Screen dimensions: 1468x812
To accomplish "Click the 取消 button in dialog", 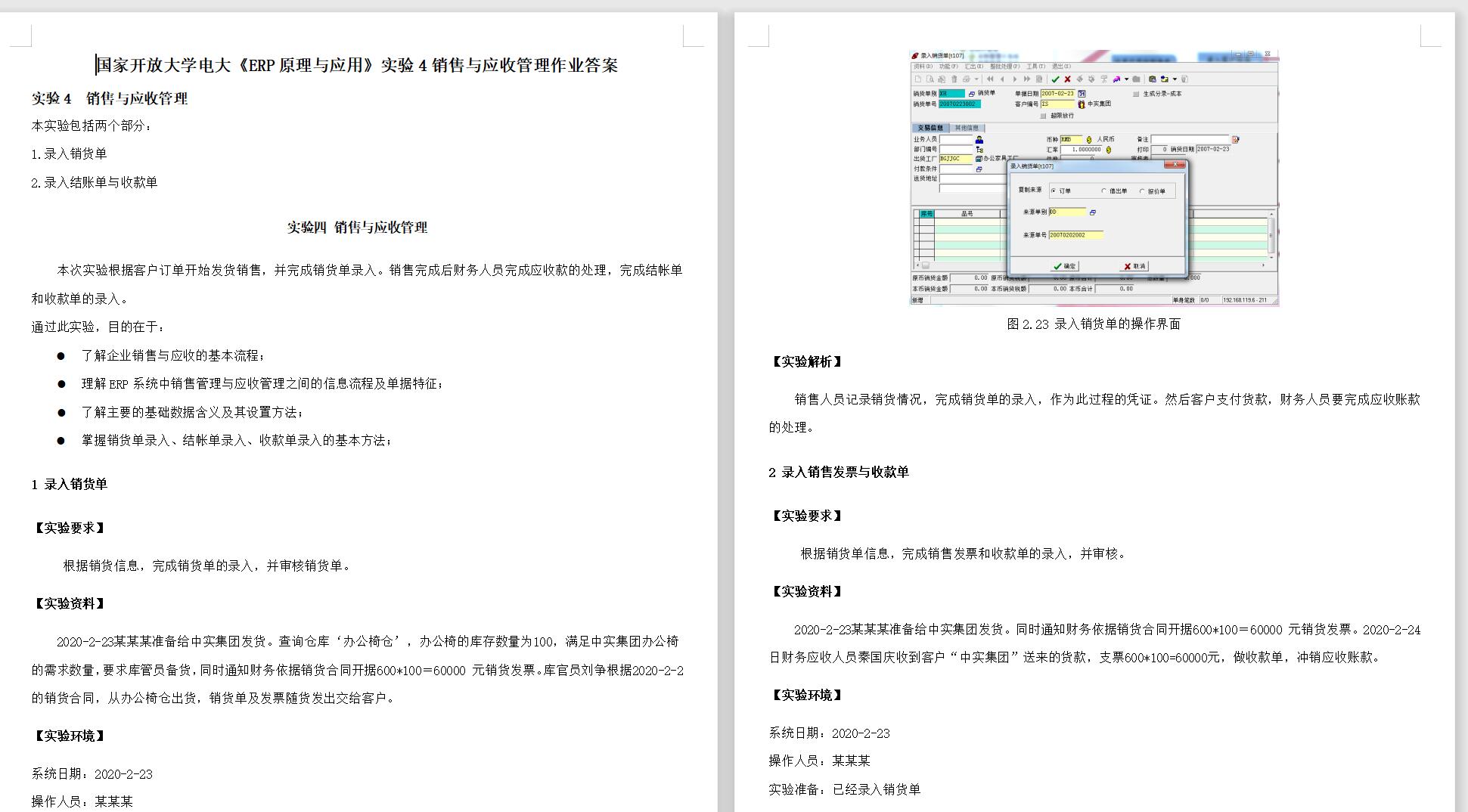I will click(x=1134, y=266).
